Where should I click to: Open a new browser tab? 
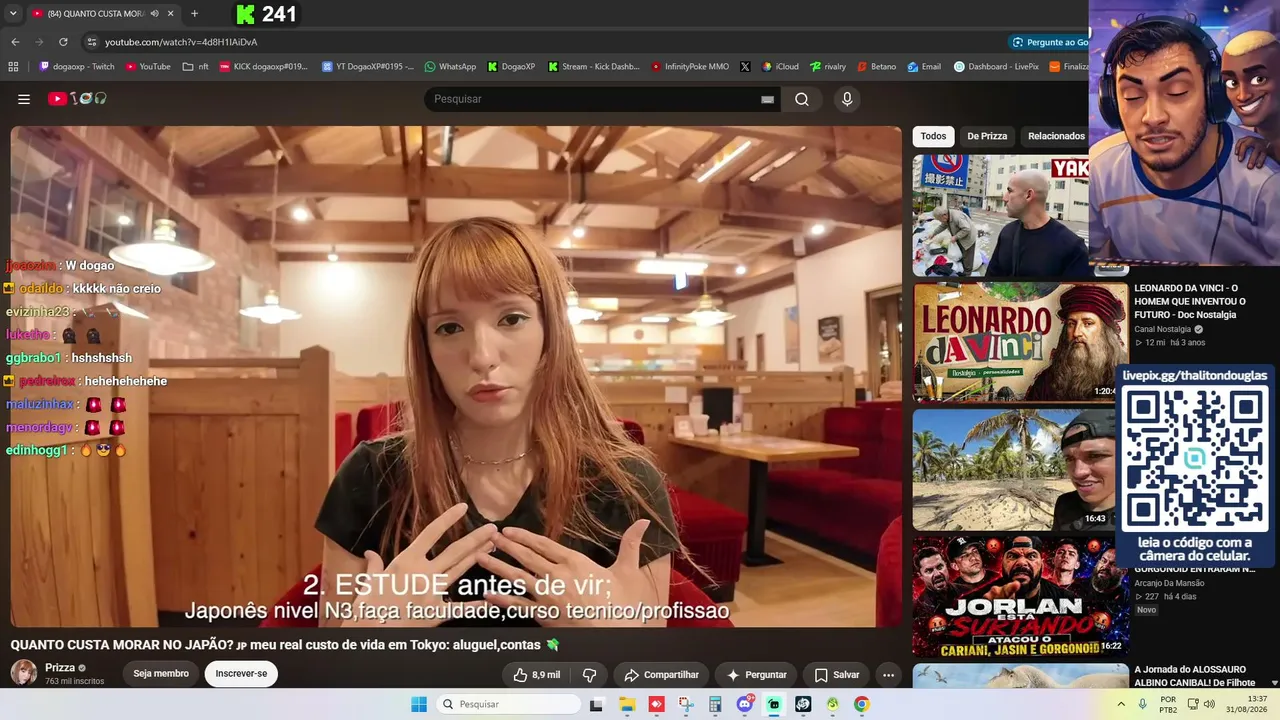194,14
